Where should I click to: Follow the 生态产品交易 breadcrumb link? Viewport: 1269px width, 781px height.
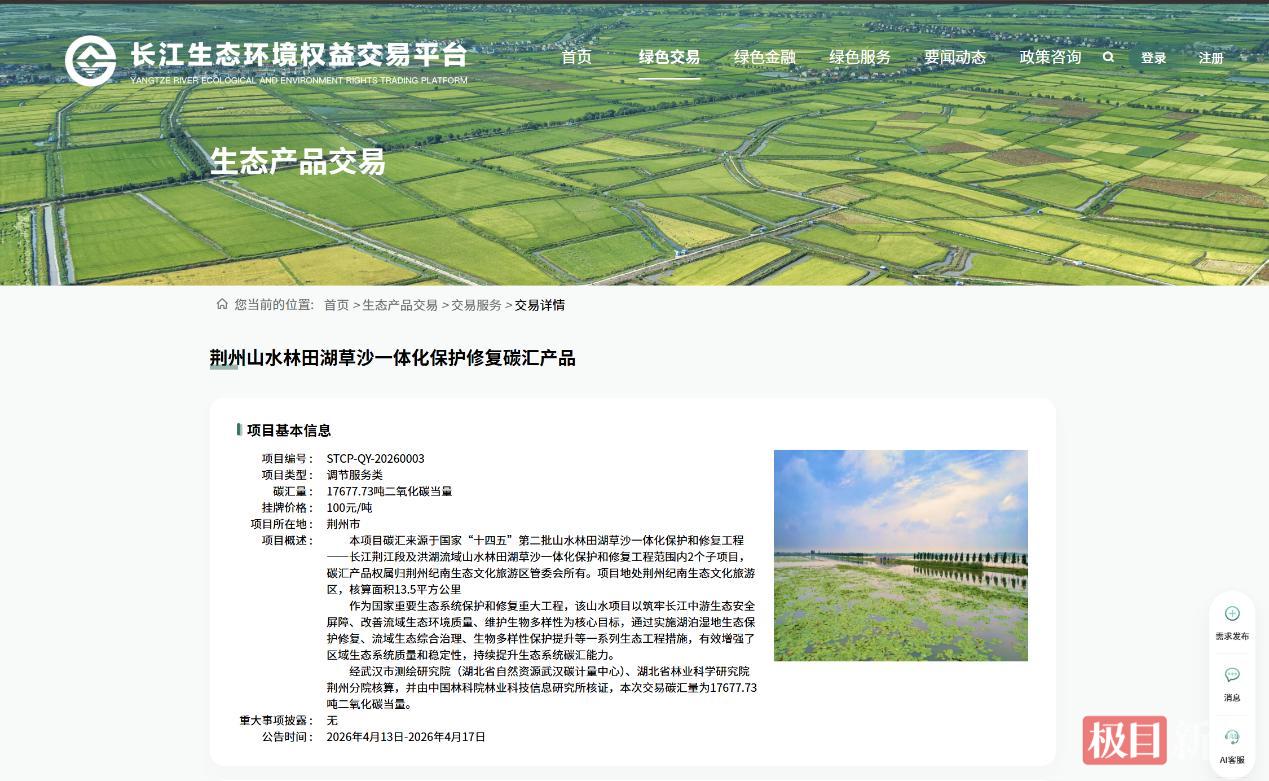[x=400, y=305]
